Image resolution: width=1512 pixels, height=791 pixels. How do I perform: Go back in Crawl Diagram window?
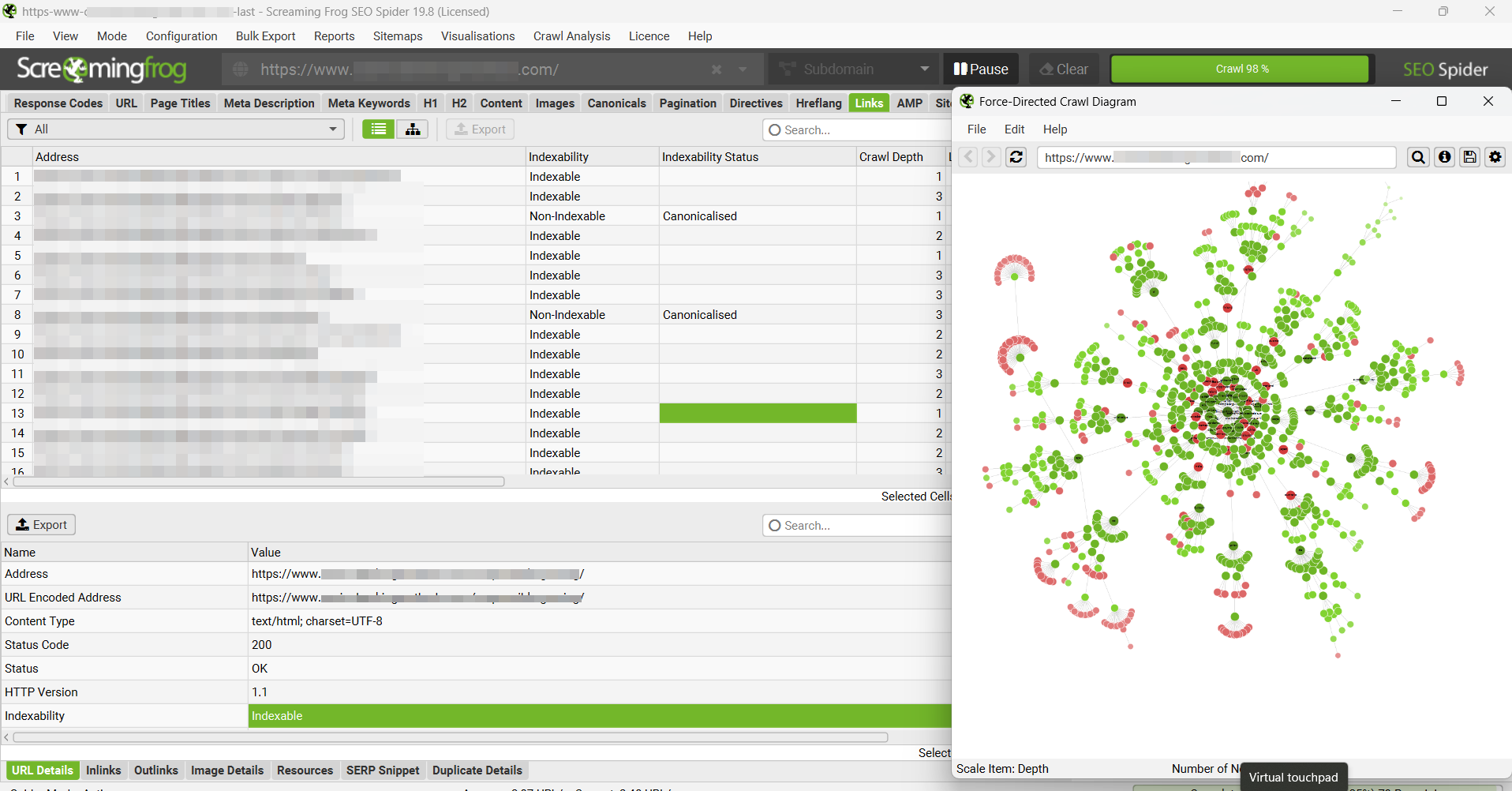click(968, 157)
